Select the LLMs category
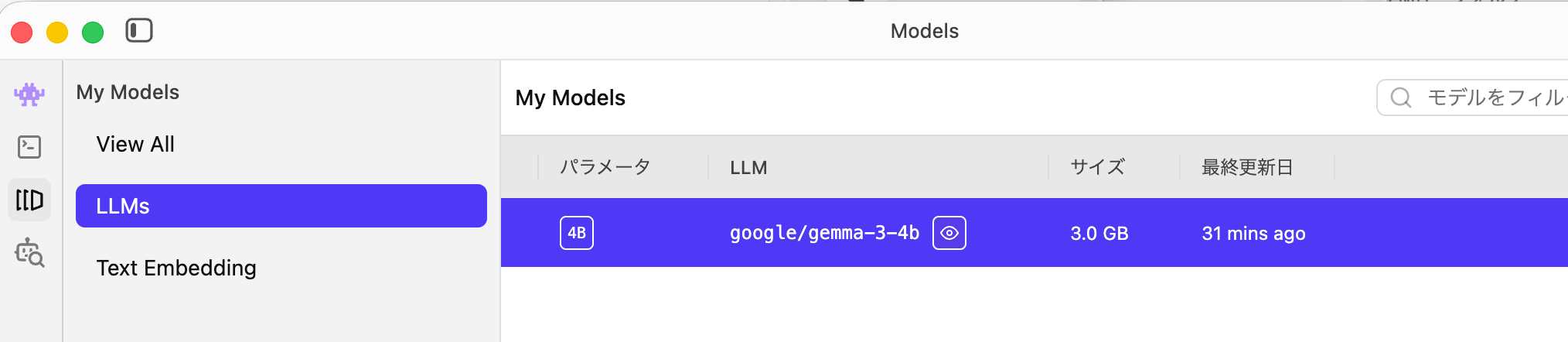This screenshot has width=1568, height=342. (281, 206)
